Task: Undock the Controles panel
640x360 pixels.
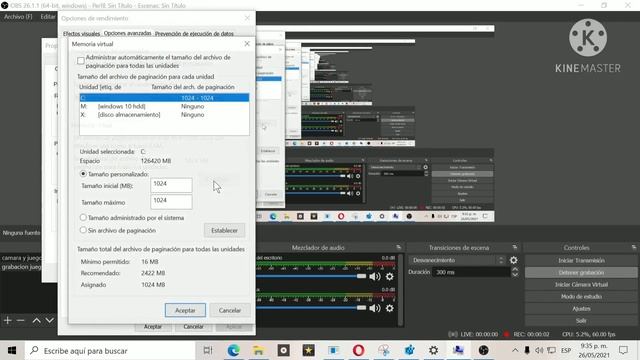Action: tap(633, 247)
